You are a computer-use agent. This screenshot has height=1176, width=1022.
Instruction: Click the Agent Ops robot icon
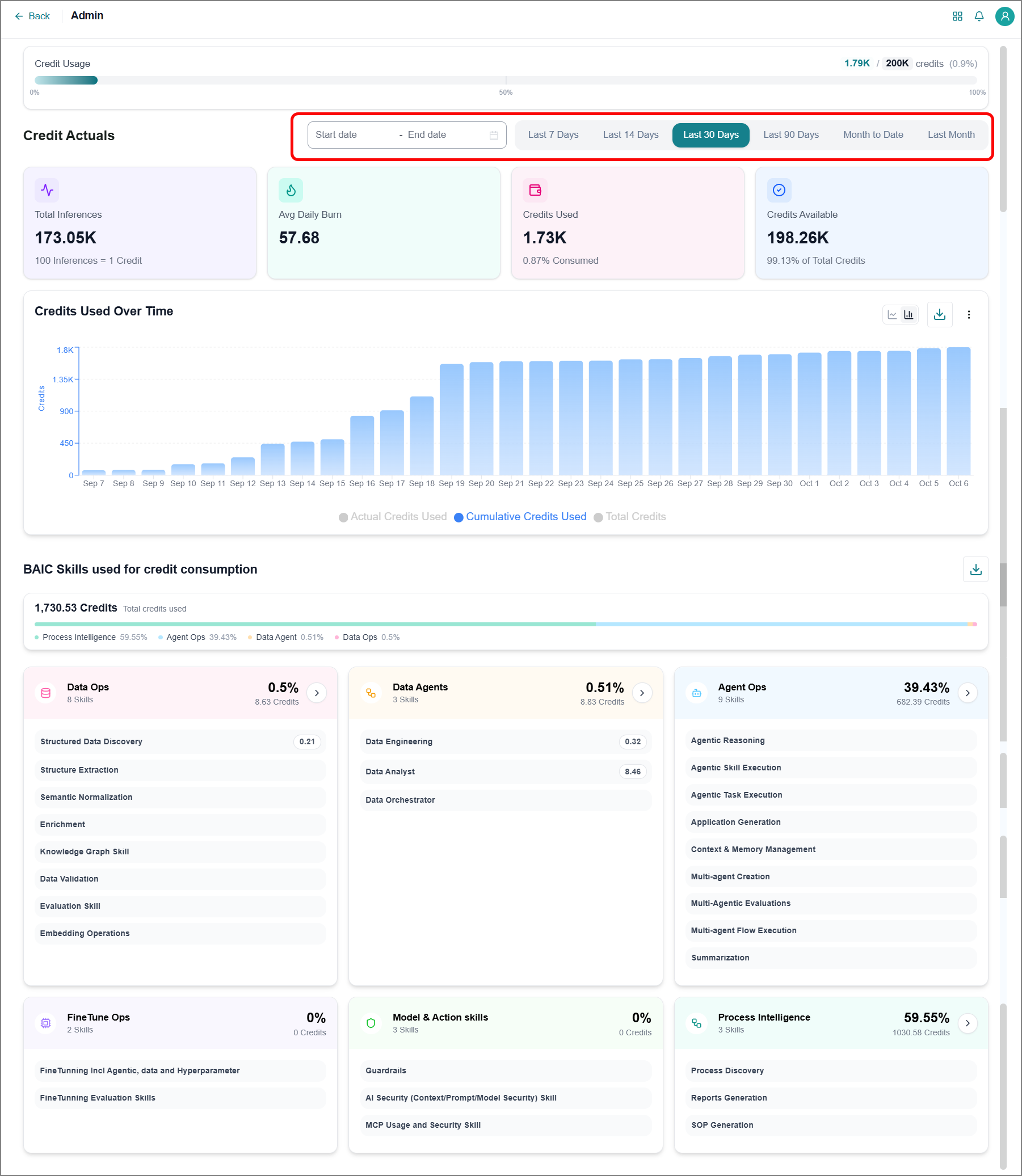[x=696, y=693]
